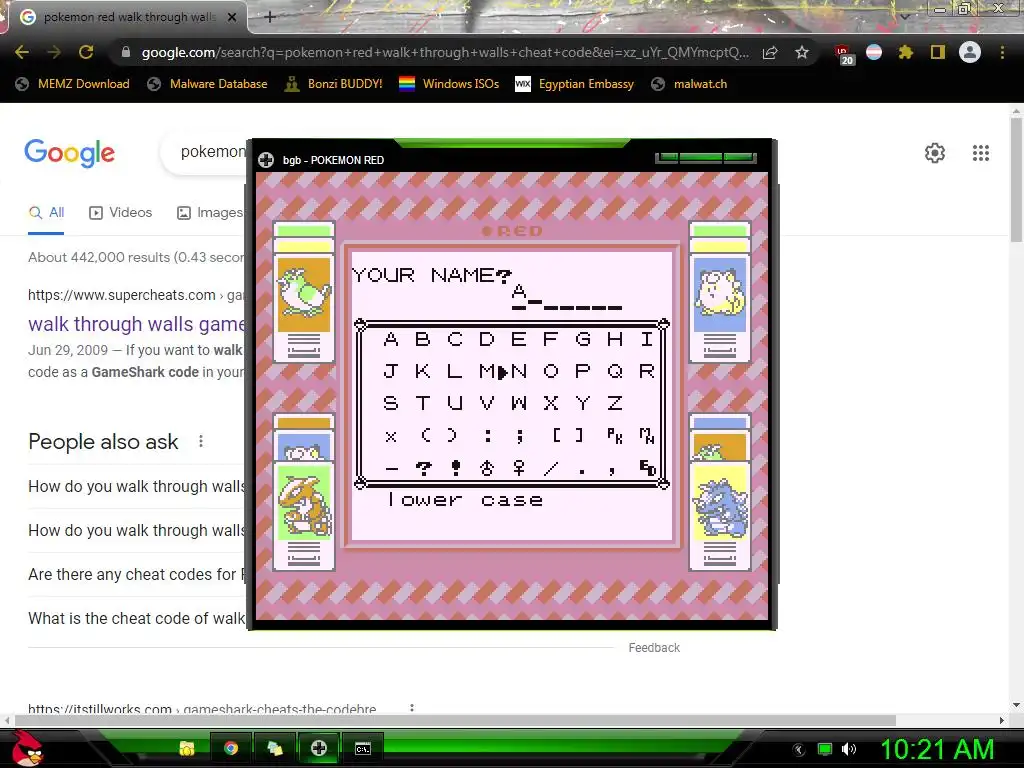Open the MEMZ Download bookmark

pos(73,84)
